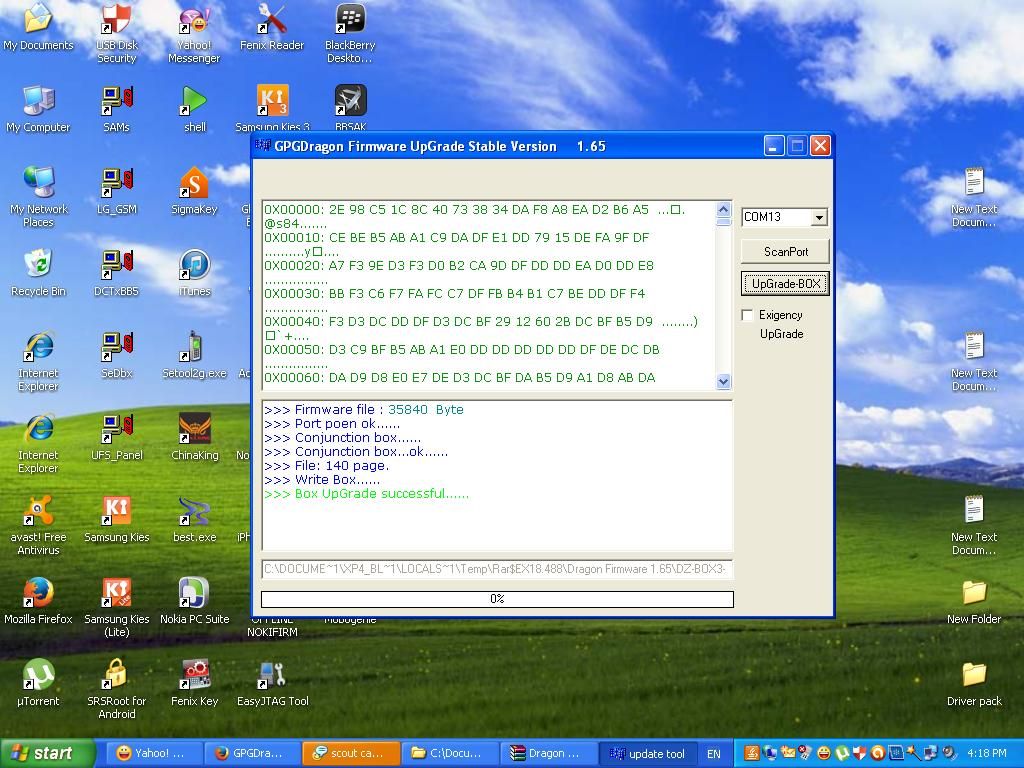
Task: Click the UpGrade-BOX button
Action: coord(786,284)
